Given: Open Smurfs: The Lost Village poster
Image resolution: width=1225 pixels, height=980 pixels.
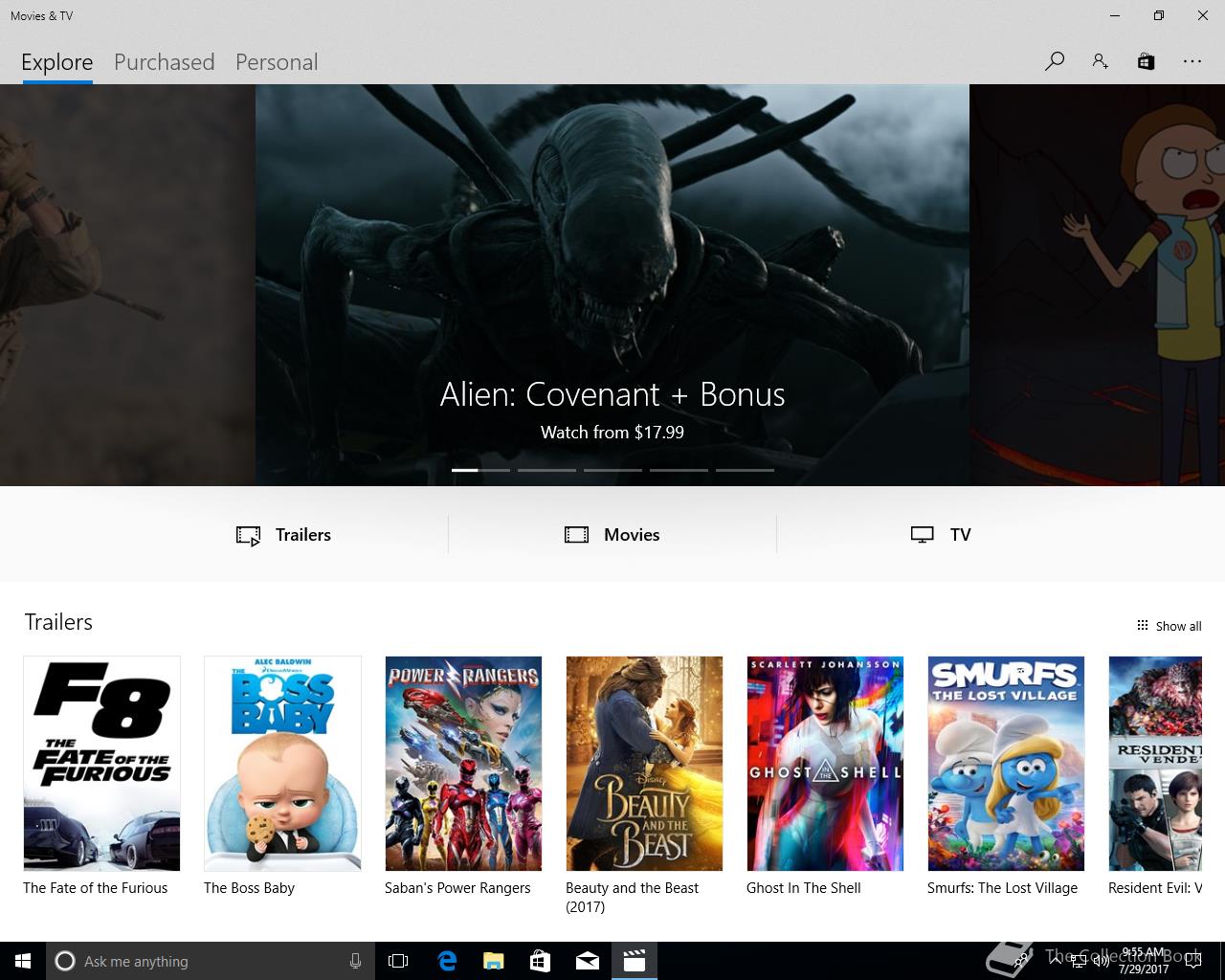Looking at the screenshot, I should [1006, 764].
